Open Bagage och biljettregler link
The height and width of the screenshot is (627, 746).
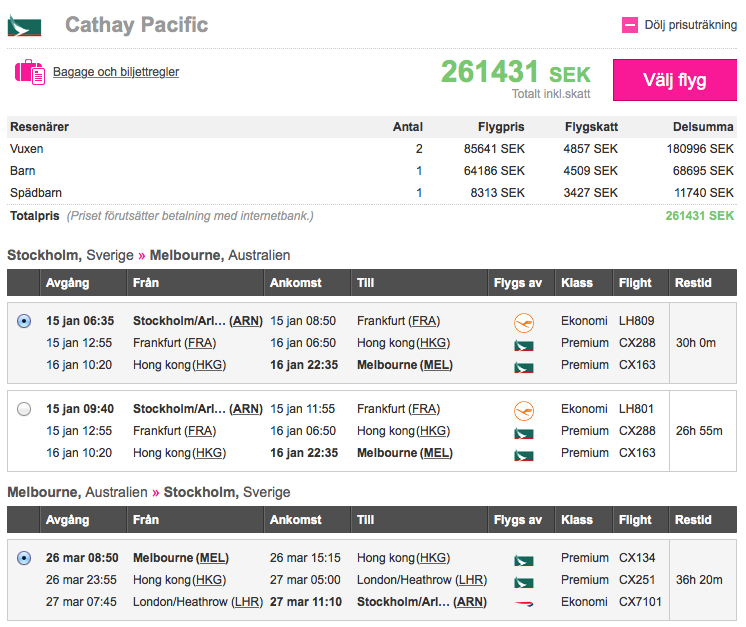coord(116,72)
